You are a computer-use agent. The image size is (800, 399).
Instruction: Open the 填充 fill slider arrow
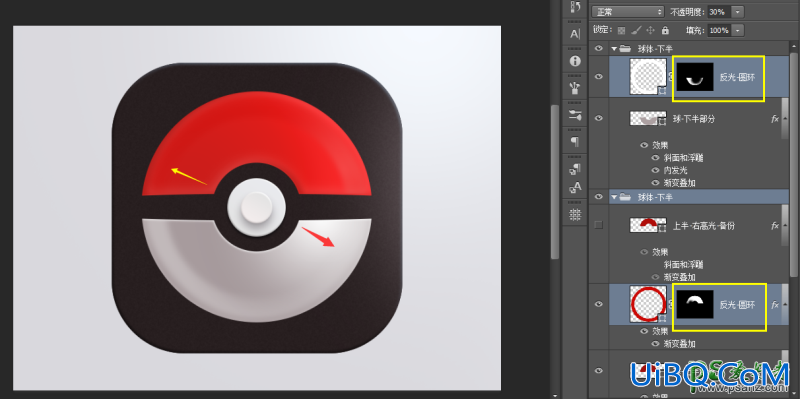737,30
